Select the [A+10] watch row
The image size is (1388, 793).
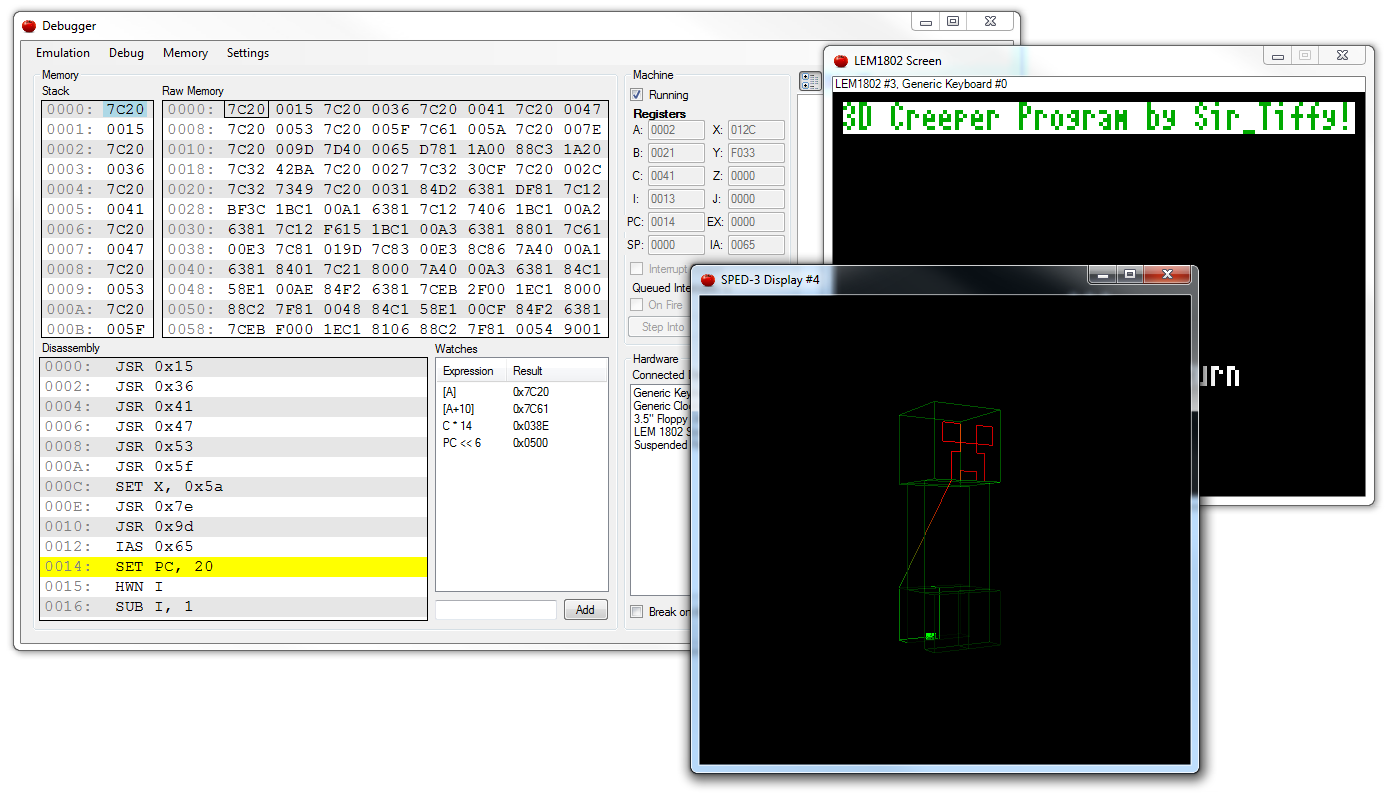coord(521,409)
